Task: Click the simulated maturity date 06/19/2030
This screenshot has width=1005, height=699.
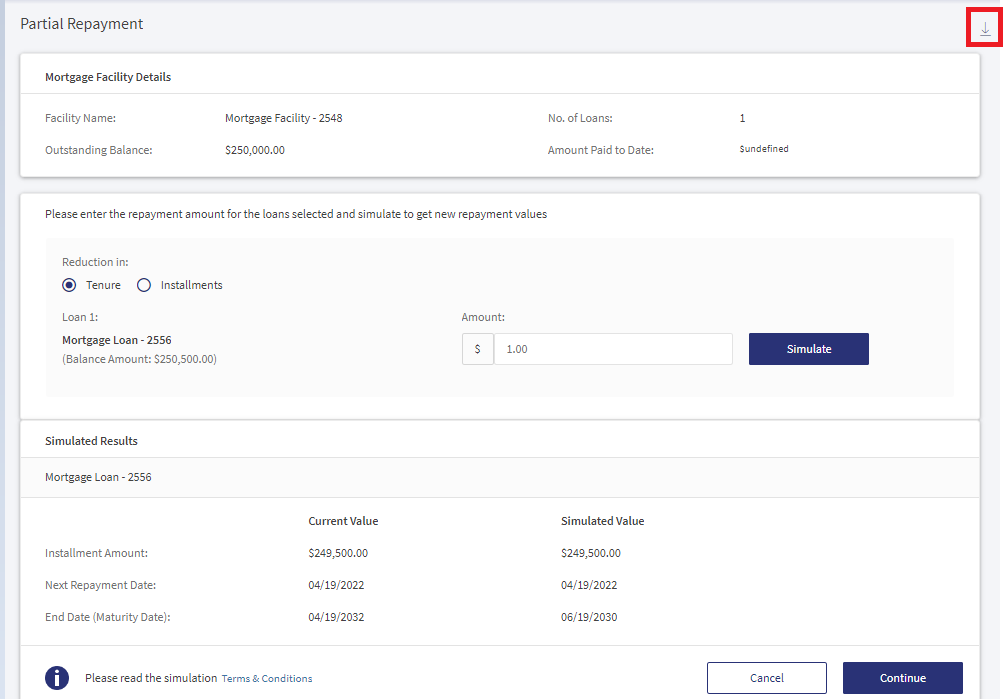Action: point(589,617)
